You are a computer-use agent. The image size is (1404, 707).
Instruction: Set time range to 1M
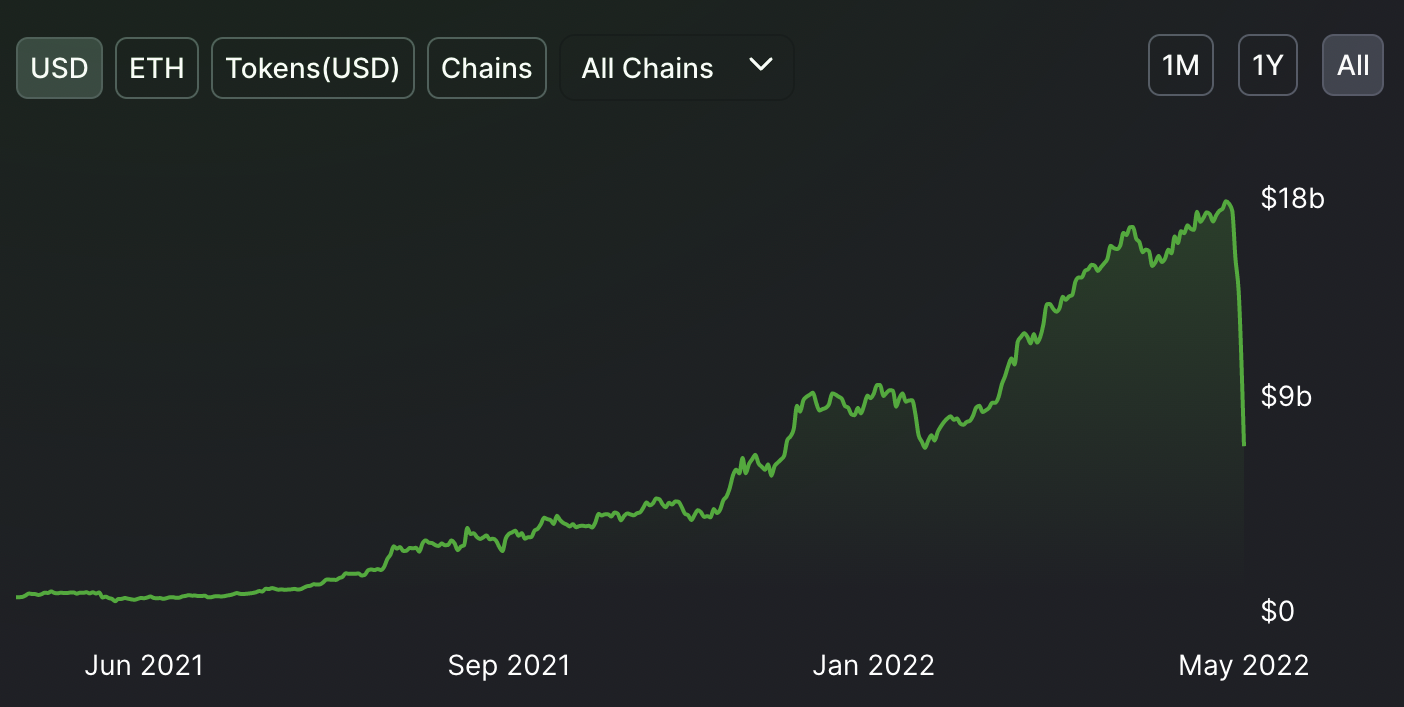pos(1180,66)
